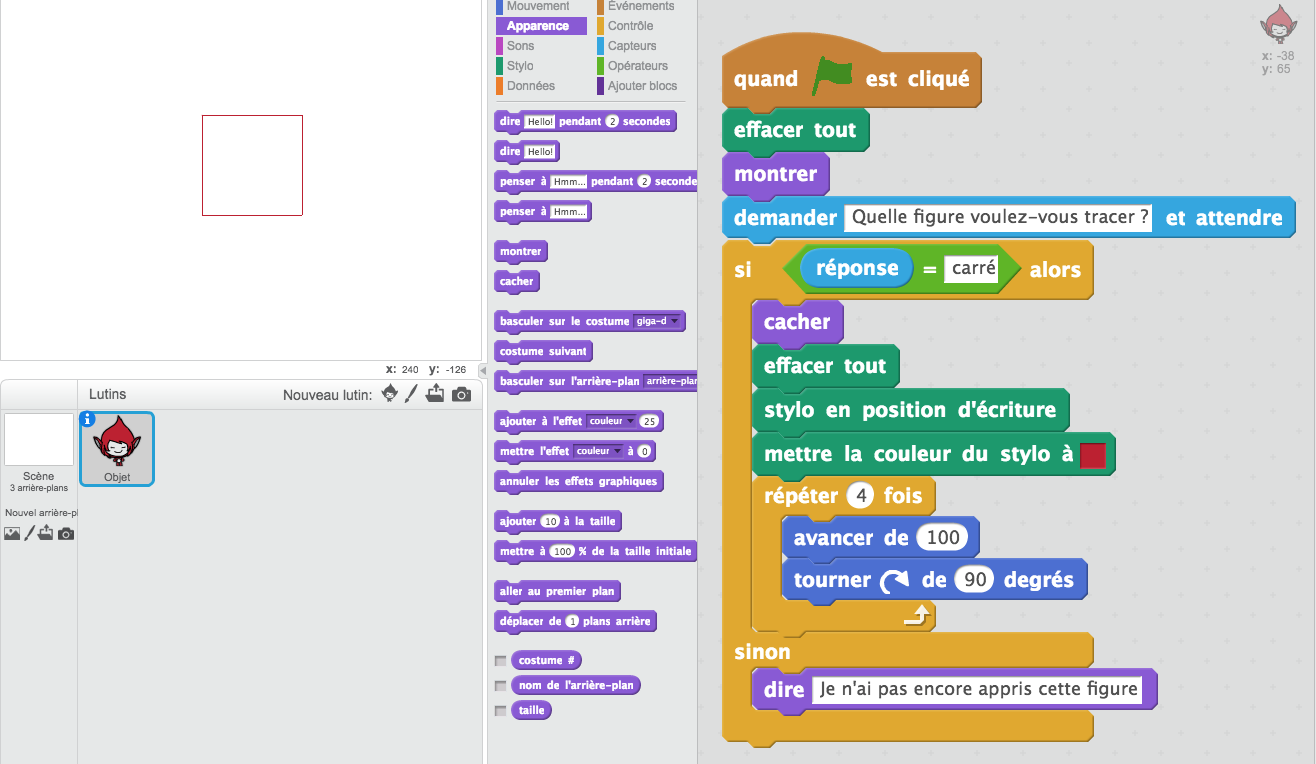Open effect dropdown in 'ajouter à l'effet' block
Viewport: 1316px width, 764px height.
[x=610, y=421]
